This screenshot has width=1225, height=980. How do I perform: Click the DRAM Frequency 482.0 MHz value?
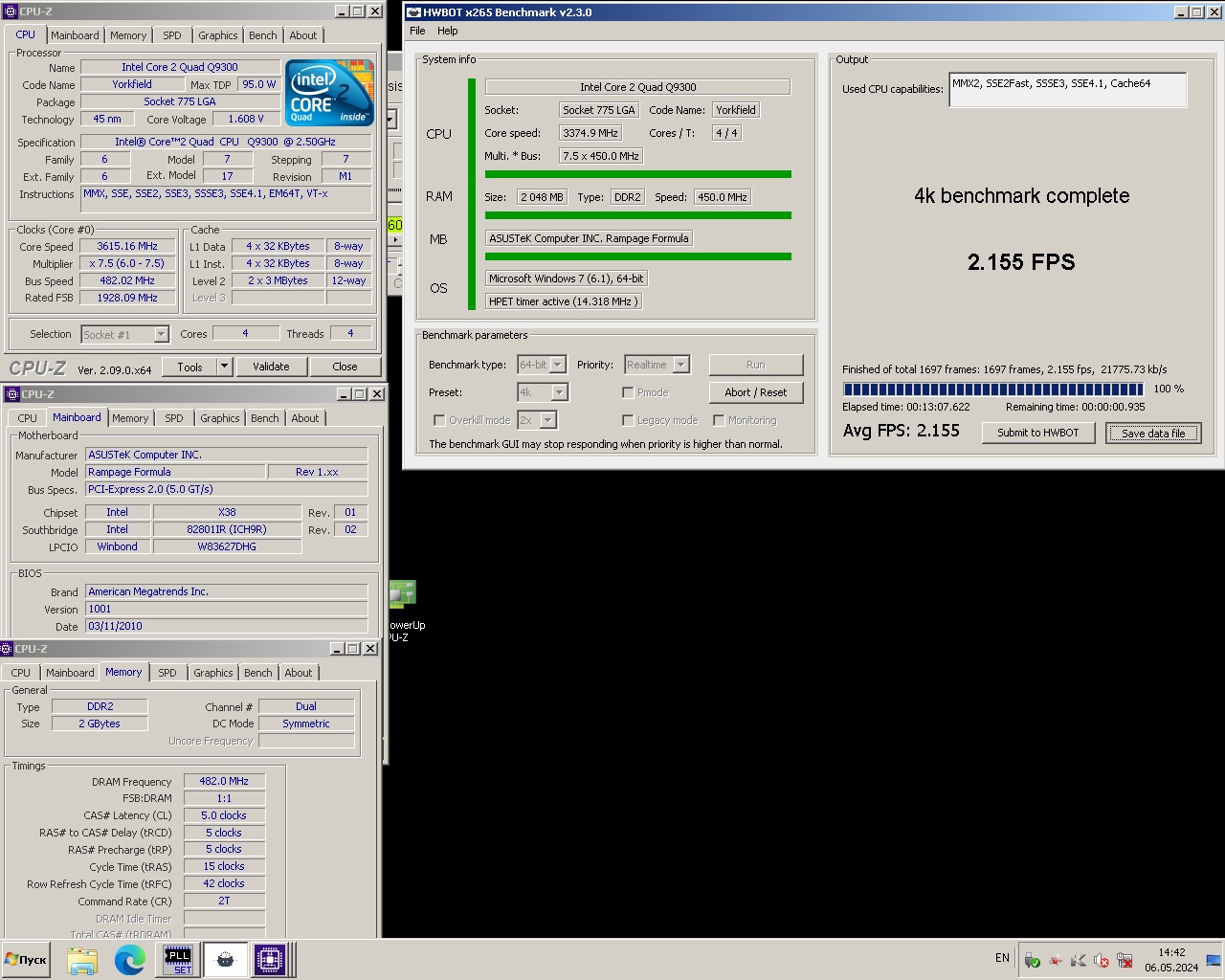224,781
